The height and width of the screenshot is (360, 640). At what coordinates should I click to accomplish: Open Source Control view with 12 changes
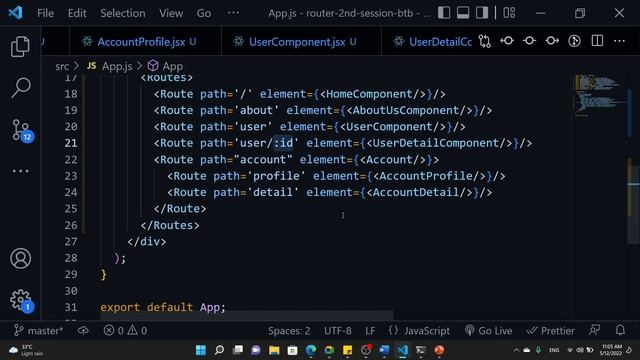[21, 130]
